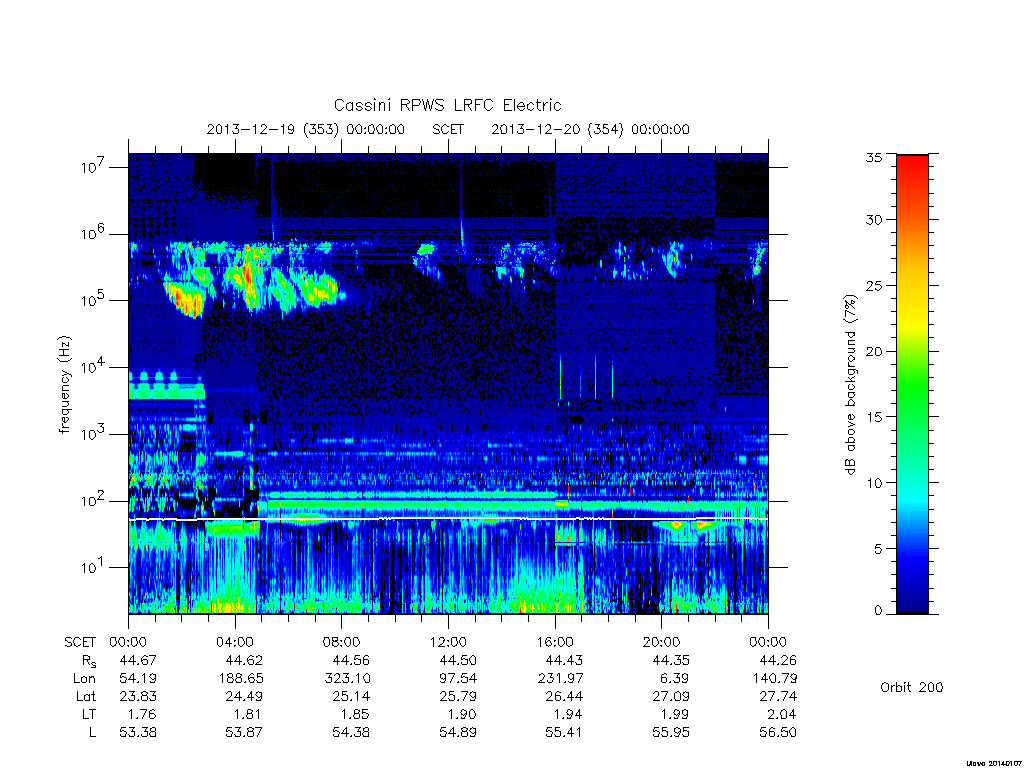Image resolution: width=1024 pixels, height=768 pixels.
Task: Click the colorbar tick value 35
Action: pyautogui.click(x=874, y=157)
